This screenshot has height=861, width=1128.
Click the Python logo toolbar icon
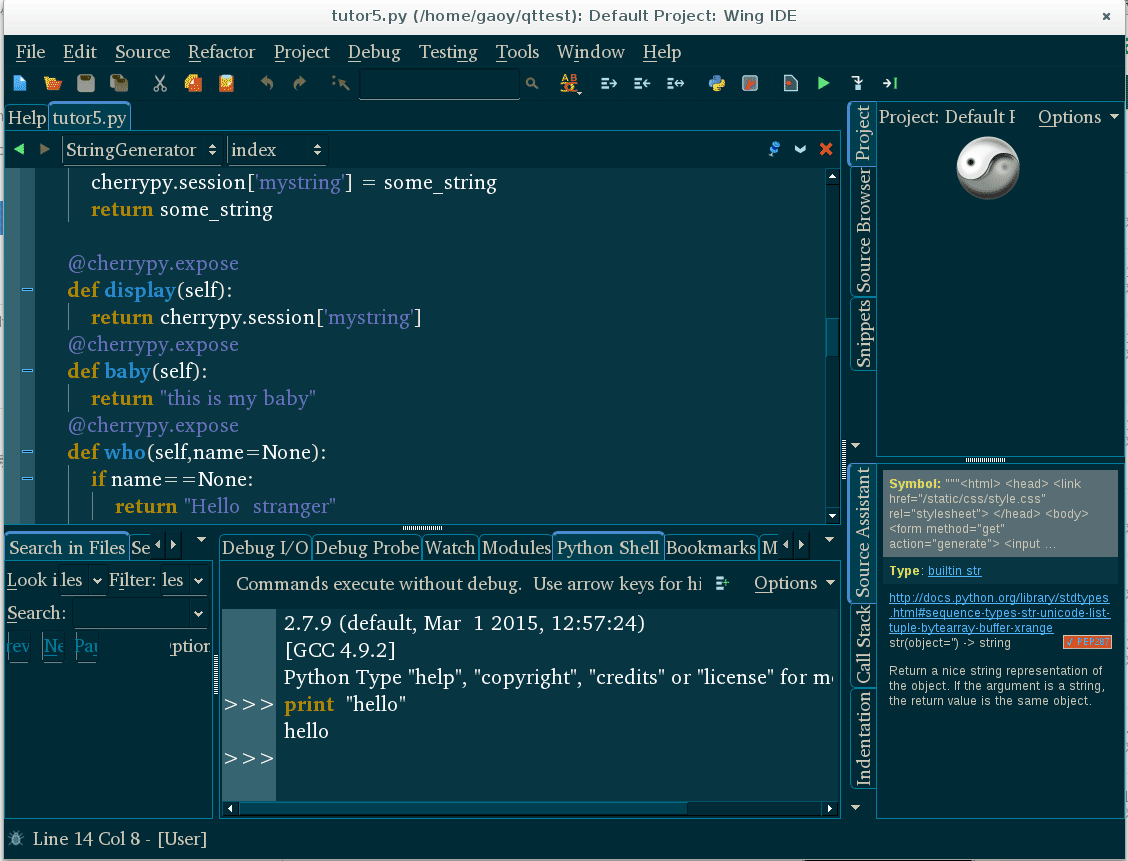point(717,84)
